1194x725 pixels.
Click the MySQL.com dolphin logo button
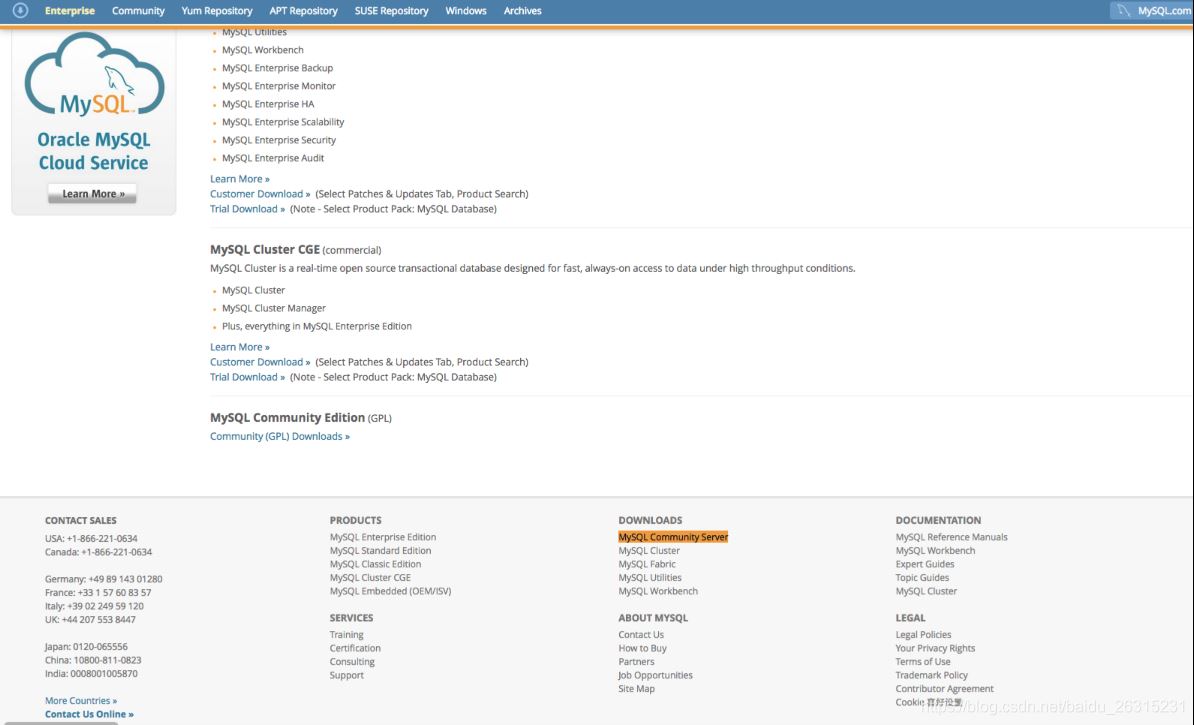1151,11
